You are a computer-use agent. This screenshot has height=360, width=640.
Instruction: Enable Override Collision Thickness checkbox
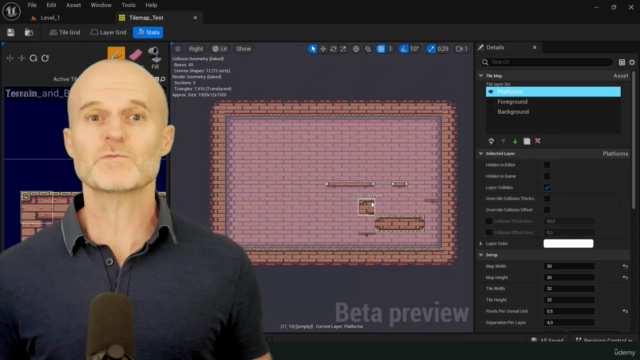(547, 198)
